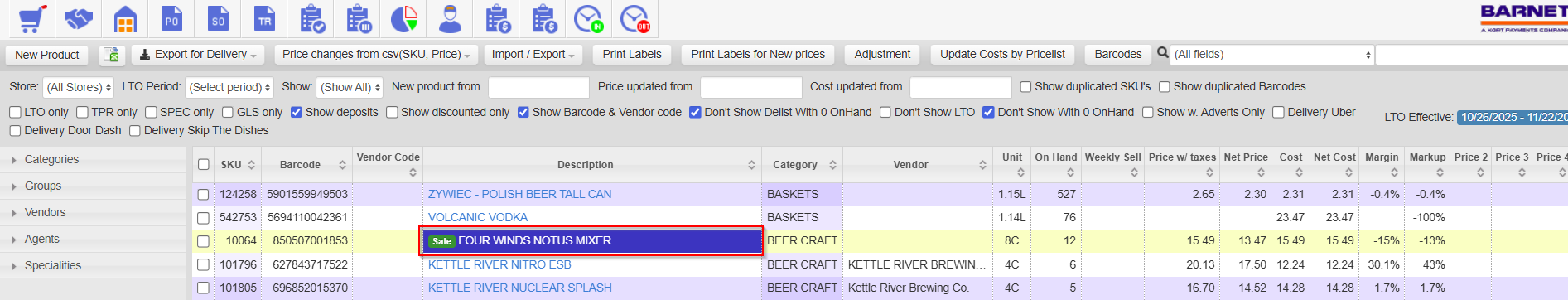Viewport: 1568px width, 300px height.
Task: Open Export for Delivery dropdown
Action: click(198, 55)
